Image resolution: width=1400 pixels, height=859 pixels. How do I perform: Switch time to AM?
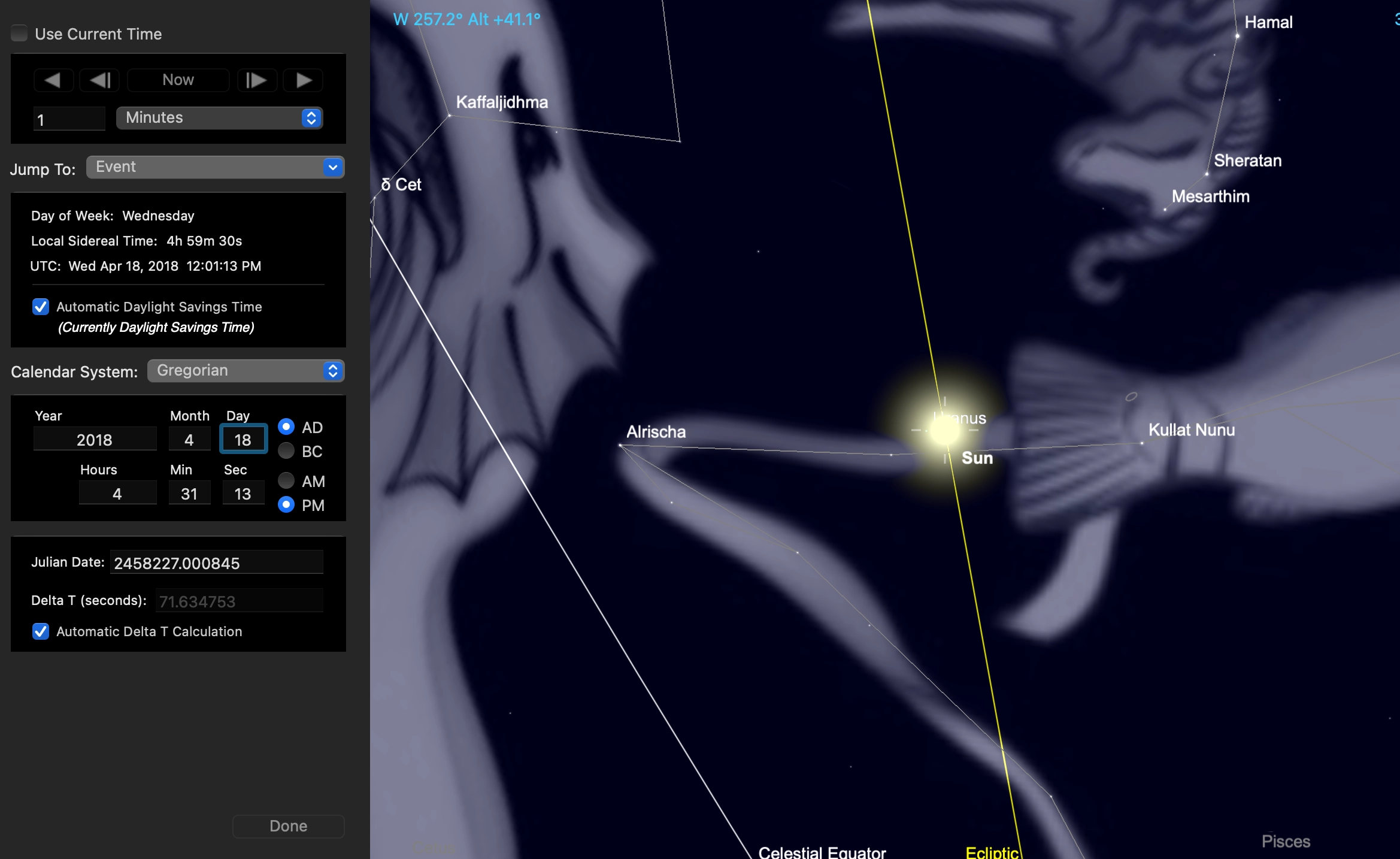point(286,481)
